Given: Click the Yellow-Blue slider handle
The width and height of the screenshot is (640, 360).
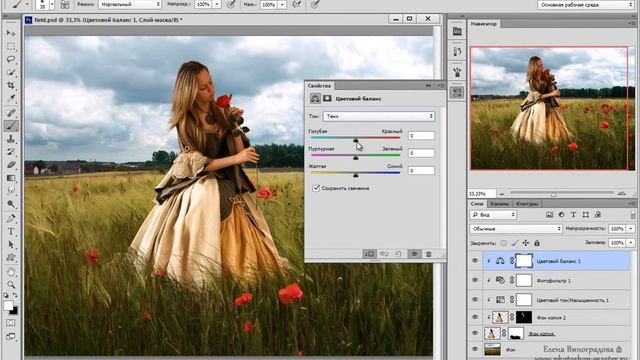Looking at the screenshot, I should pos(356,175).
